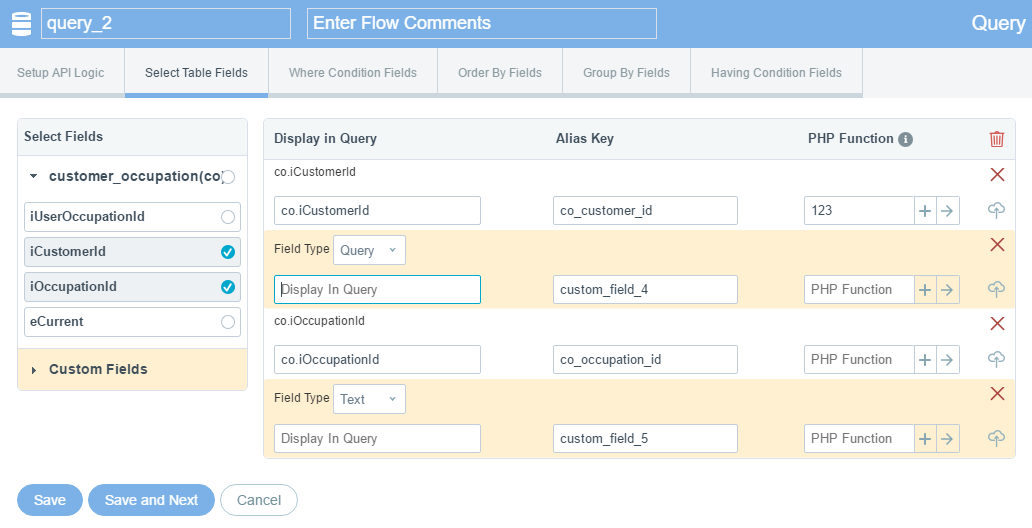This screenshot has height=528, width=1032.
Task: Click plus icon in co_customer_id row
Action: tap(925, 211)
